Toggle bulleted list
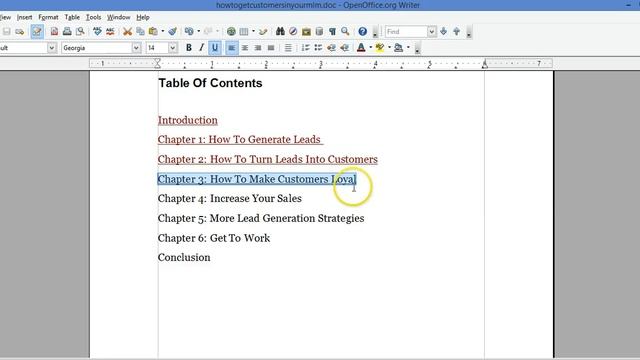The image size is (640, 360). [x=318, y=48]
